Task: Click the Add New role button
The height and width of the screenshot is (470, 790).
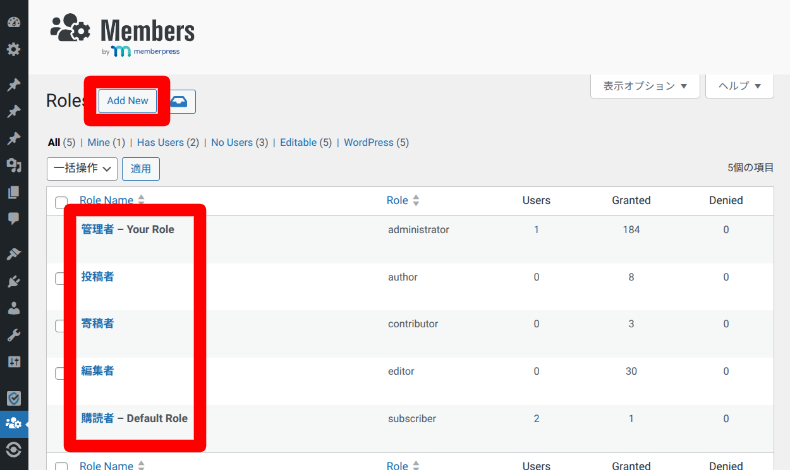Action: coord(127,101)
